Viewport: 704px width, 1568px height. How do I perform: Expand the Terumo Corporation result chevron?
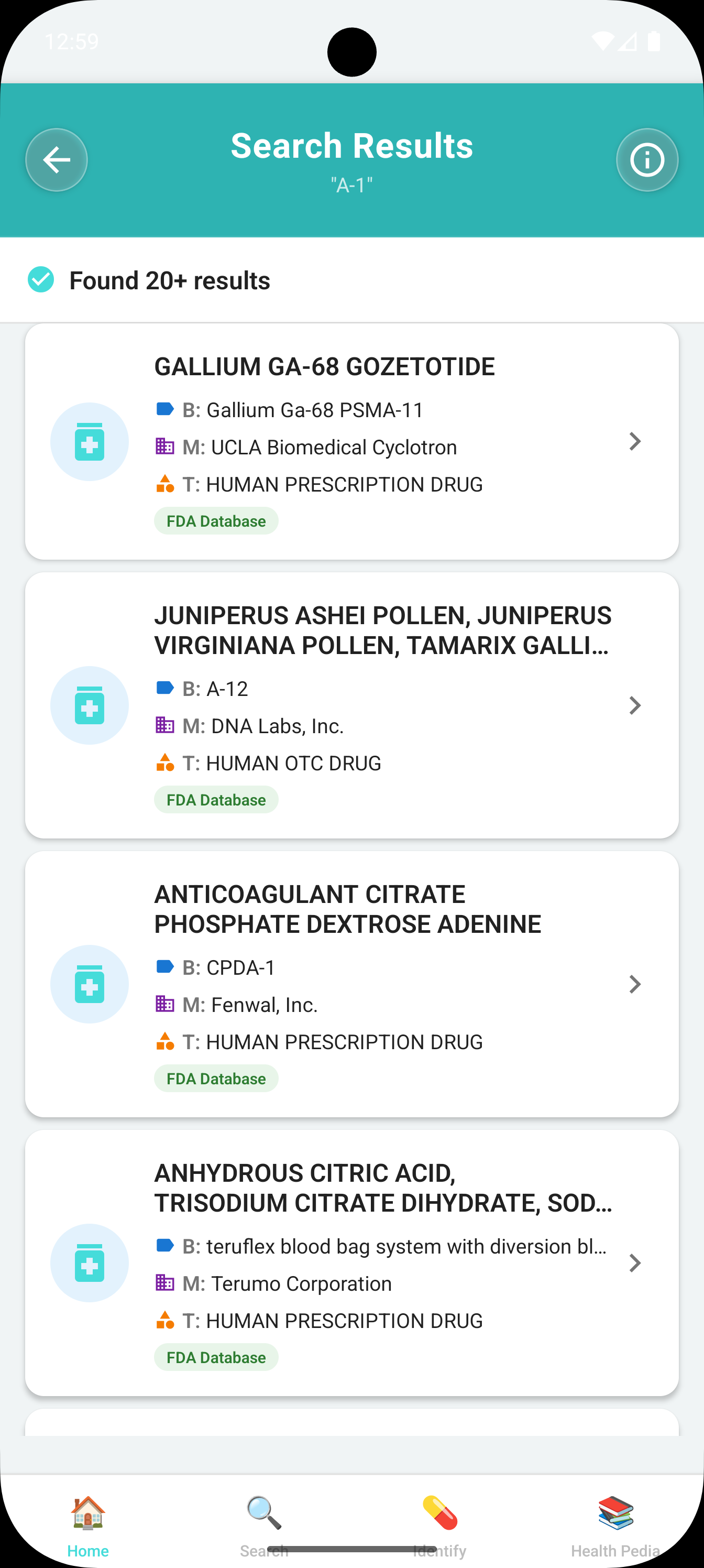point(635,1263)
